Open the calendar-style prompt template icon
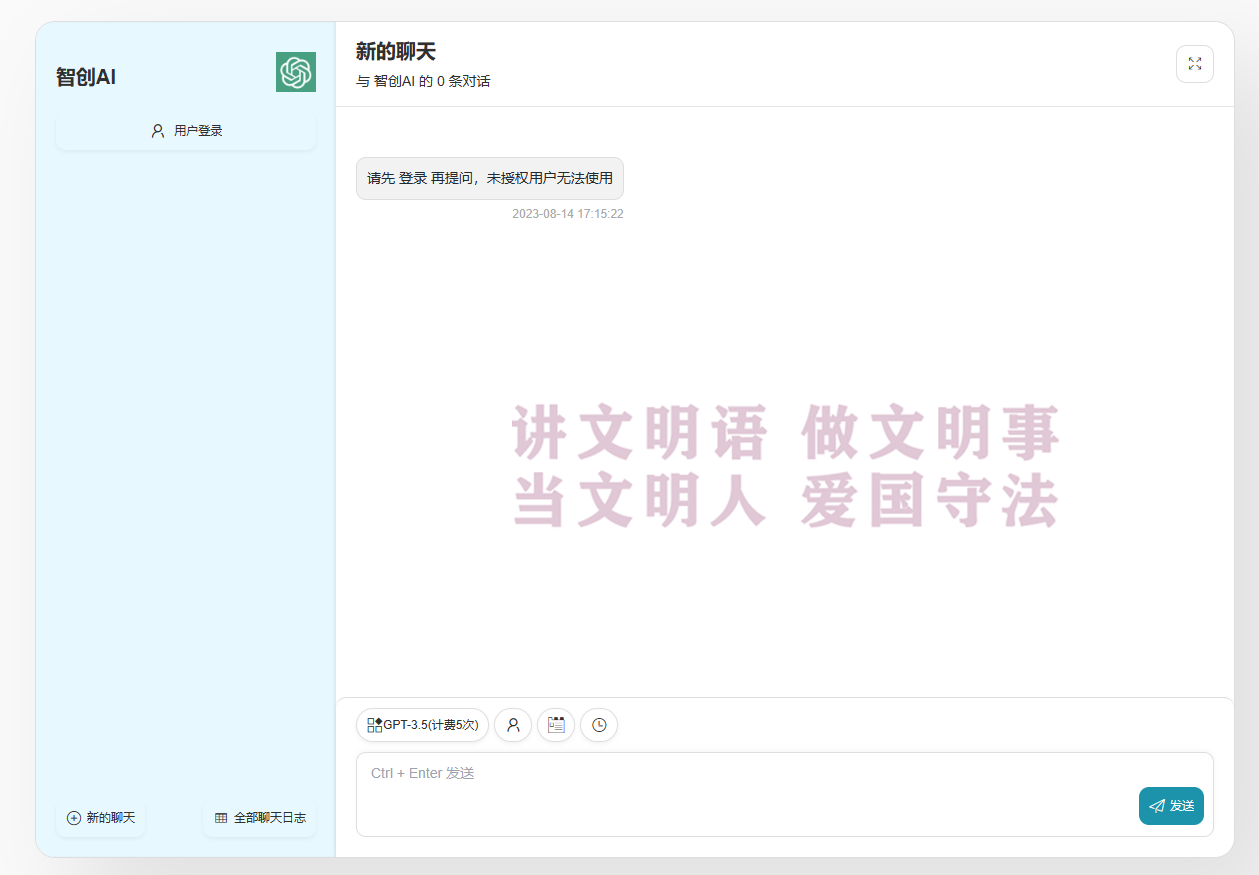This screenshot has width=1259, height=875. click(556, 725)
